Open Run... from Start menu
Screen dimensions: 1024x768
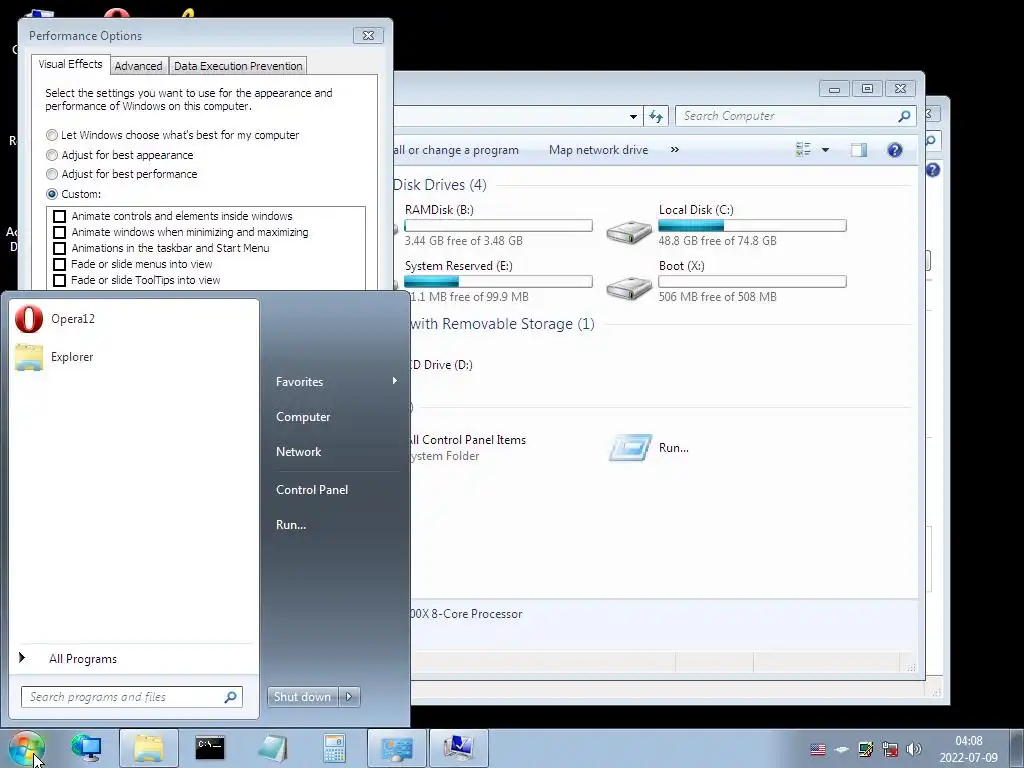pos(291,524)
